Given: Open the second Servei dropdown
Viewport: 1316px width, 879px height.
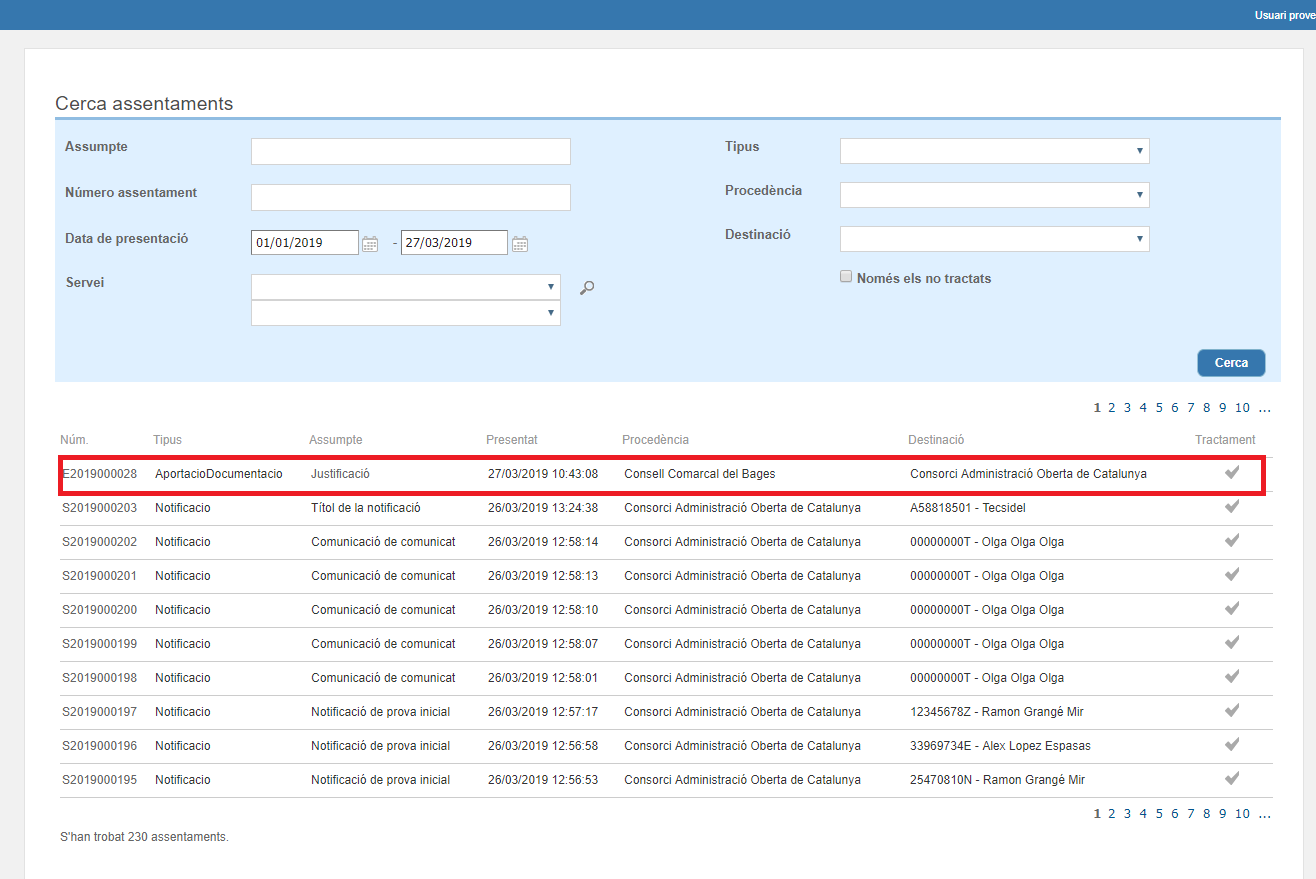Looking at the screenshot, I should pyautogui.click(x=405, y=313).
